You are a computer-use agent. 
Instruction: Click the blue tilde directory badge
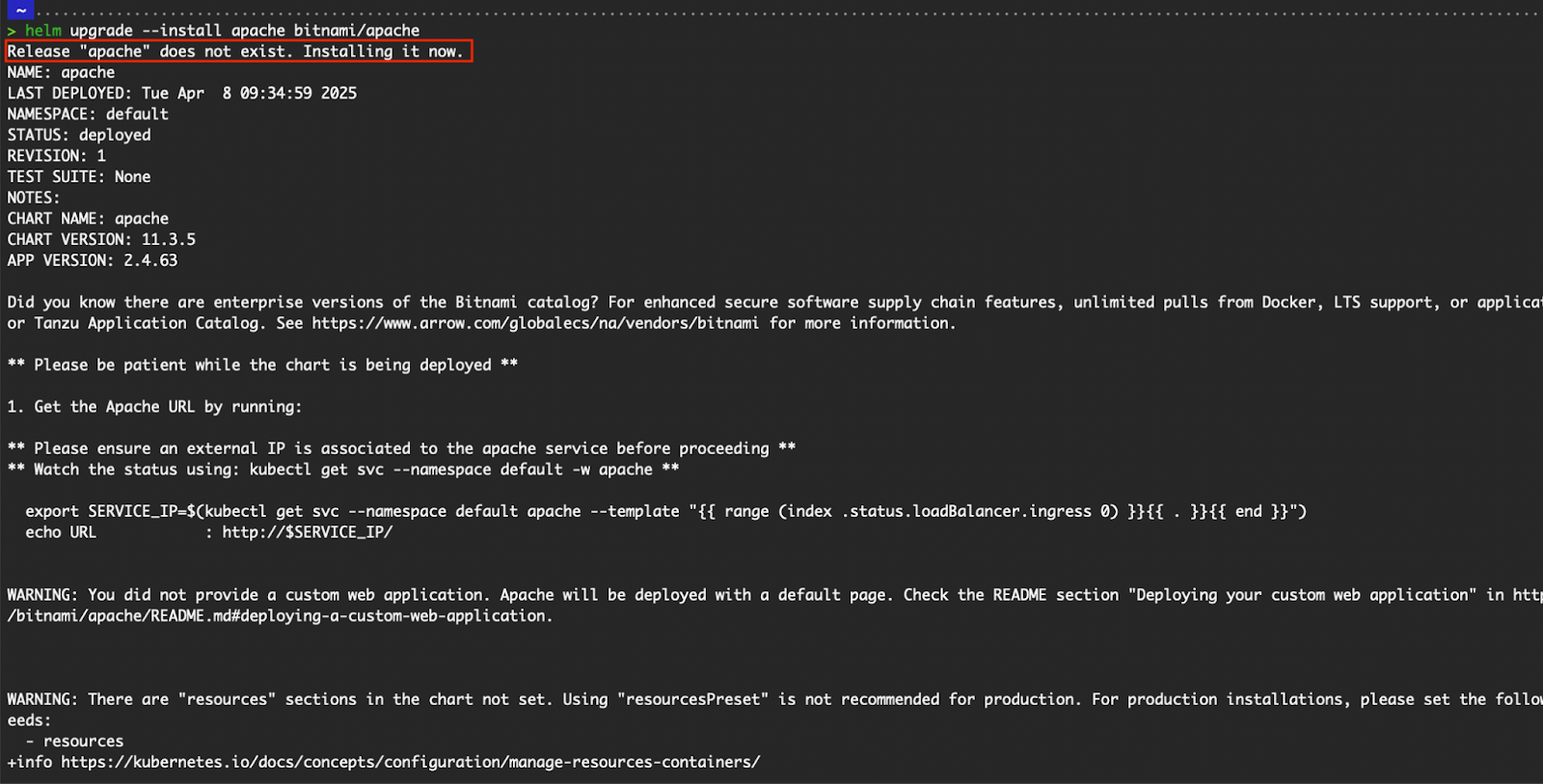20,10
